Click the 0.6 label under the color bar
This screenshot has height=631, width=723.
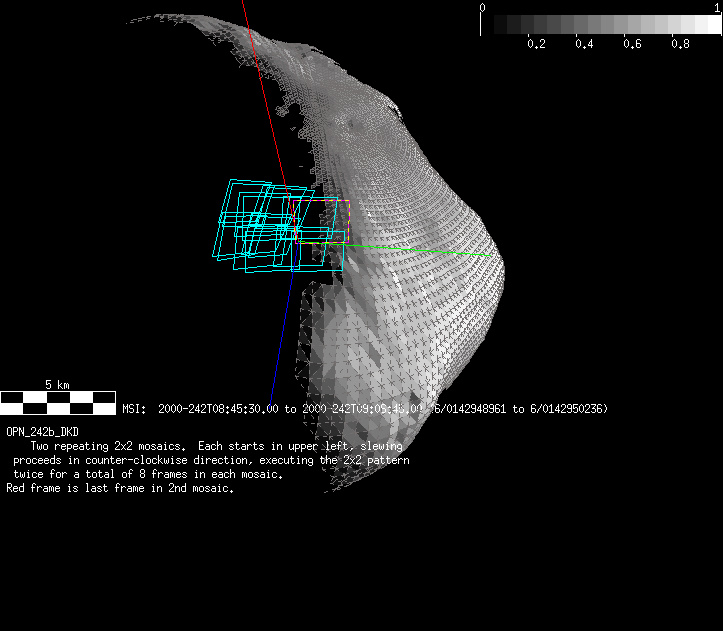click(632, 45)
